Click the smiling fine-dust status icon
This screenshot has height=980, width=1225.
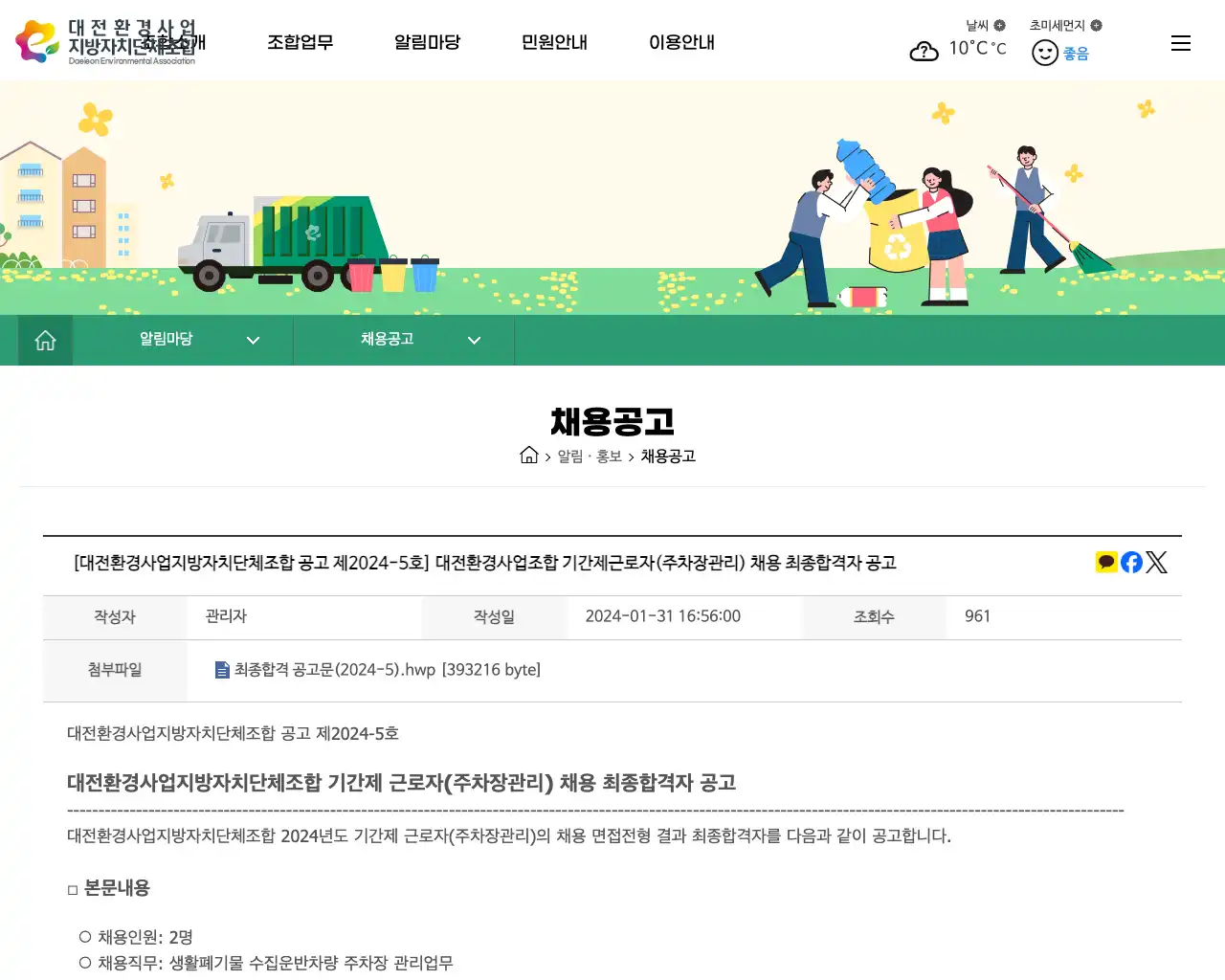pyautogui.click(x=1044, y=52)
